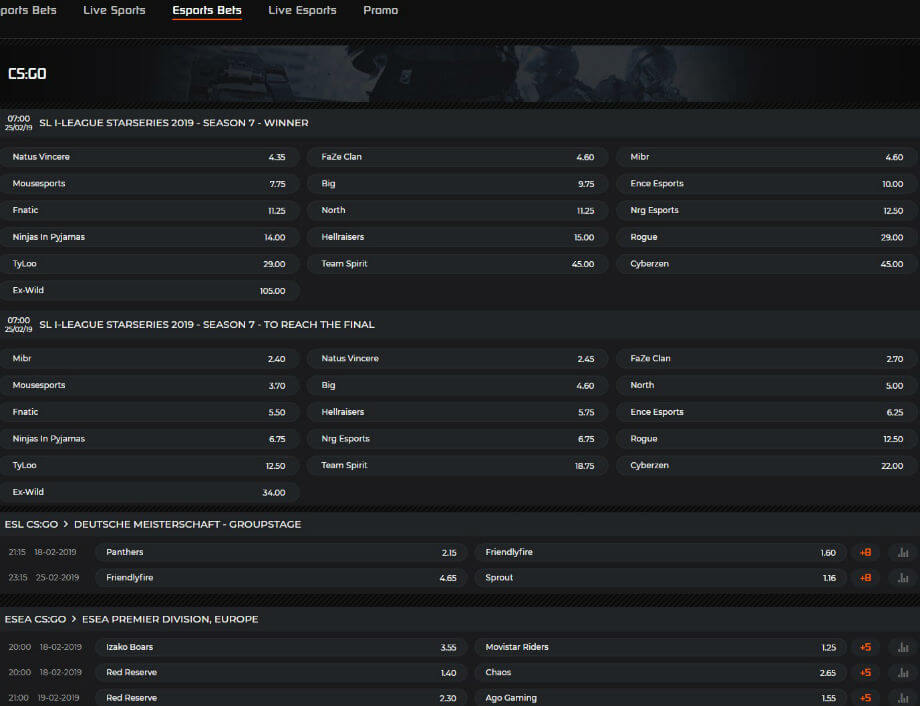Pick FaZe Clan to reach the final at 2.70

[x=765, y=359]
